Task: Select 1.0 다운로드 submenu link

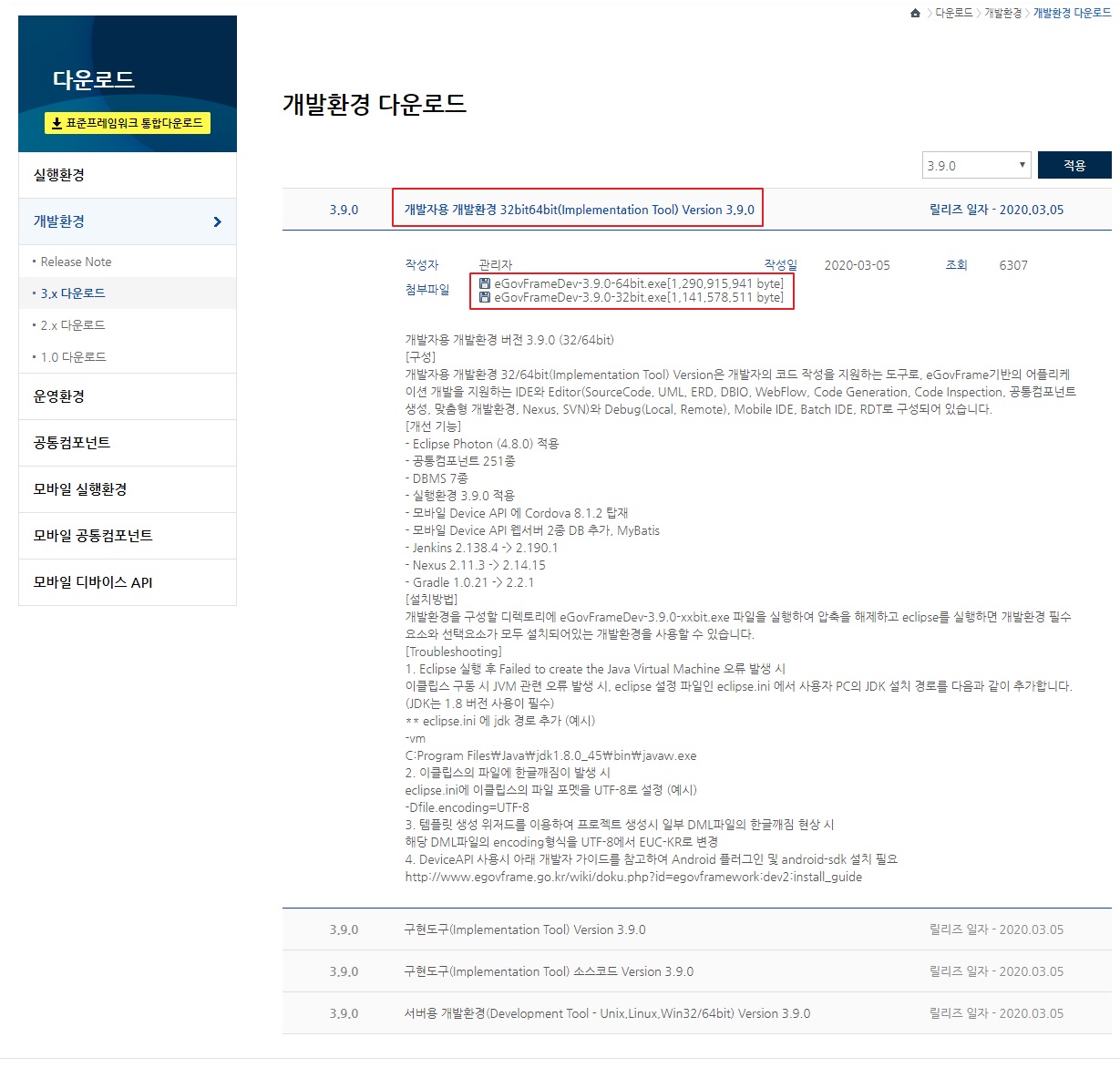Action: (73, 357)
